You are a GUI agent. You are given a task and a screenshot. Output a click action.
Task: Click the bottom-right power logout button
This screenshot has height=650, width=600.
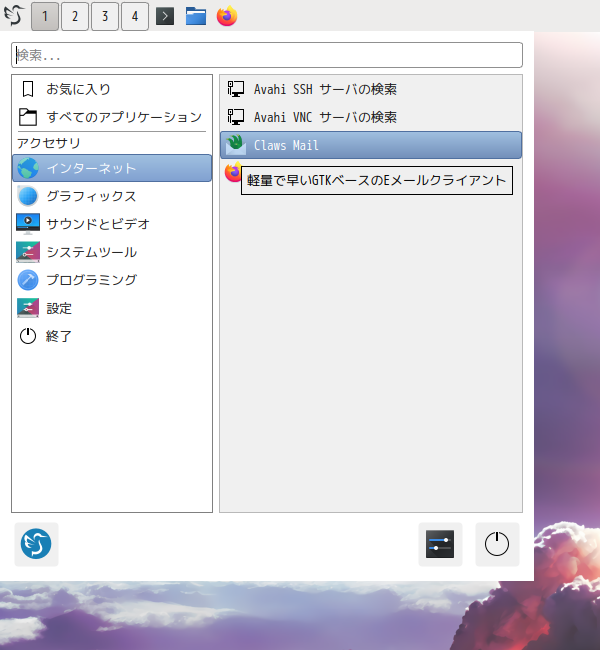click(x=497, y=544)
